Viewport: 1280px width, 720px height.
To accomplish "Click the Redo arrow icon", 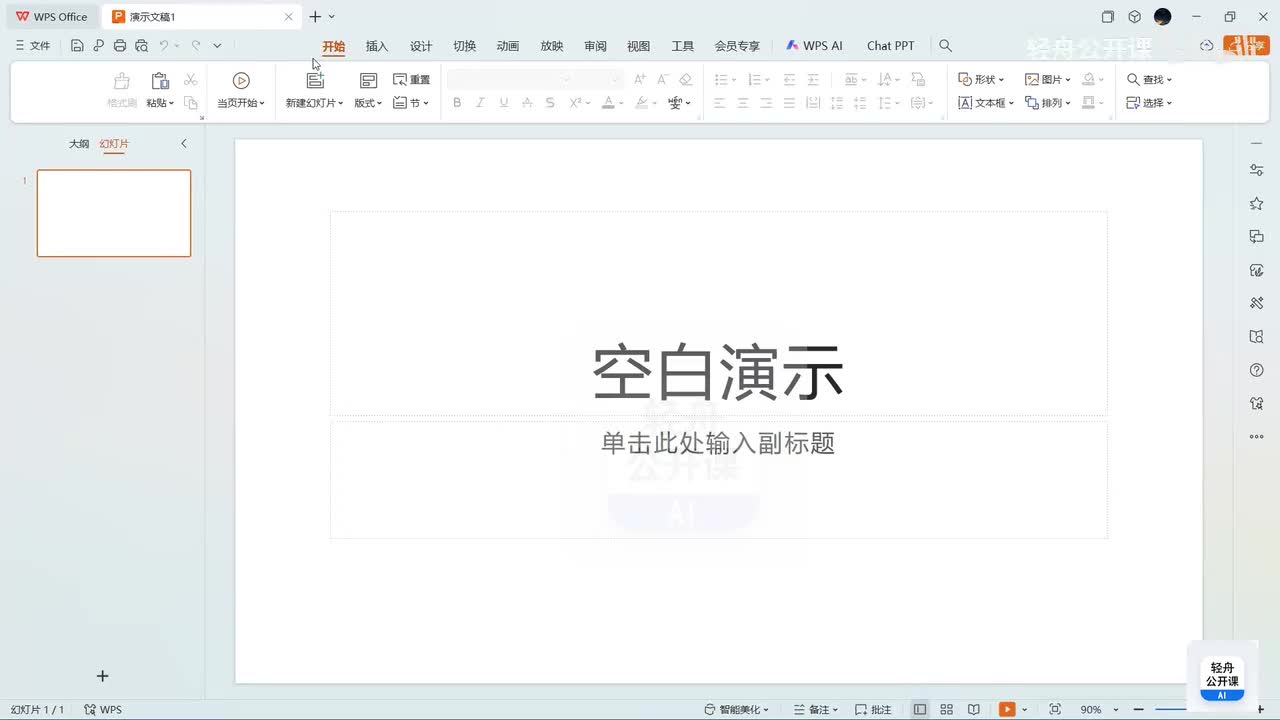I will (x=196, y=46).
